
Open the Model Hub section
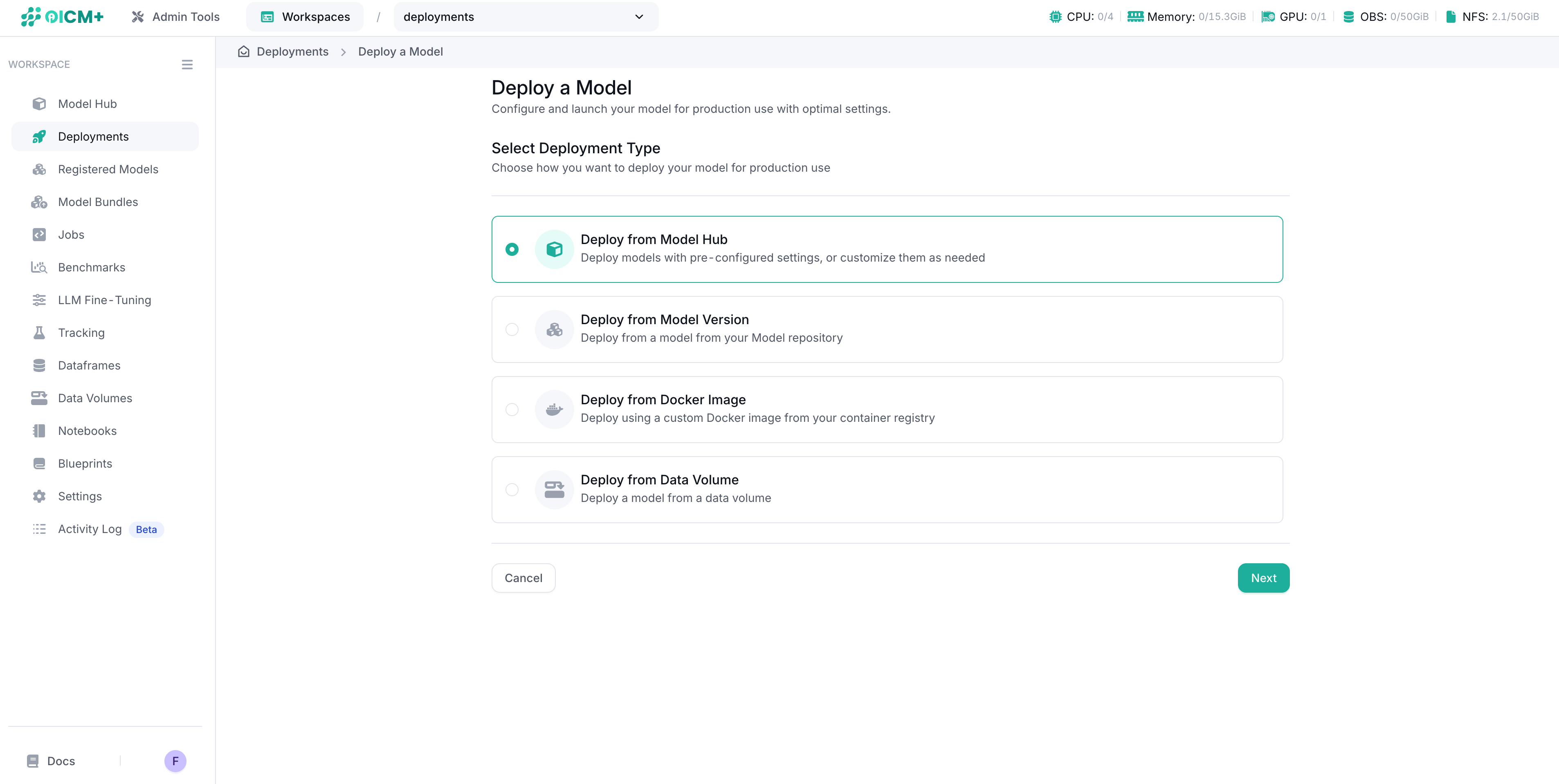pos(87,103)
